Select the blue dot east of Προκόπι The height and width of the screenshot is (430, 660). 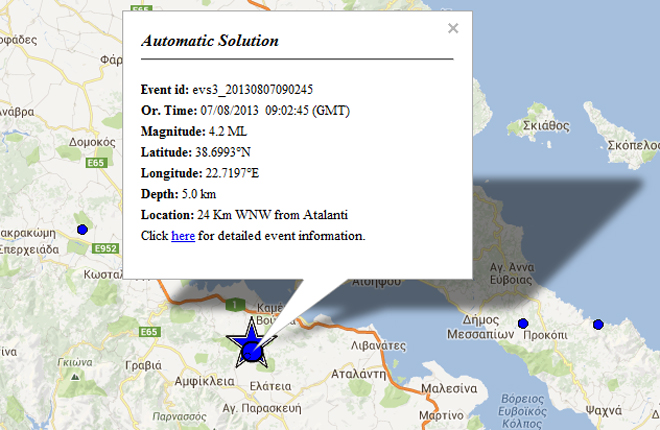point(598,324)
